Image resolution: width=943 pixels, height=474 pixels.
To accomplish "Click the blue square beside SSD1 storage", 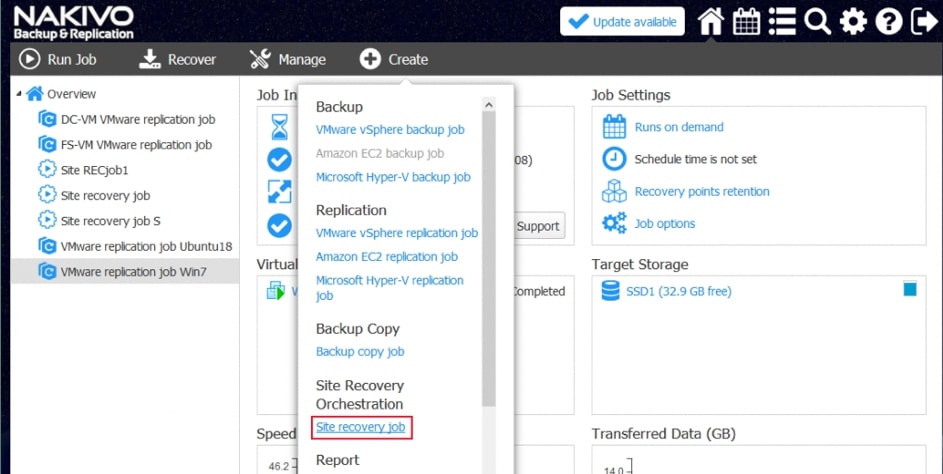I will pyautogui.click(x=910, y=290).
